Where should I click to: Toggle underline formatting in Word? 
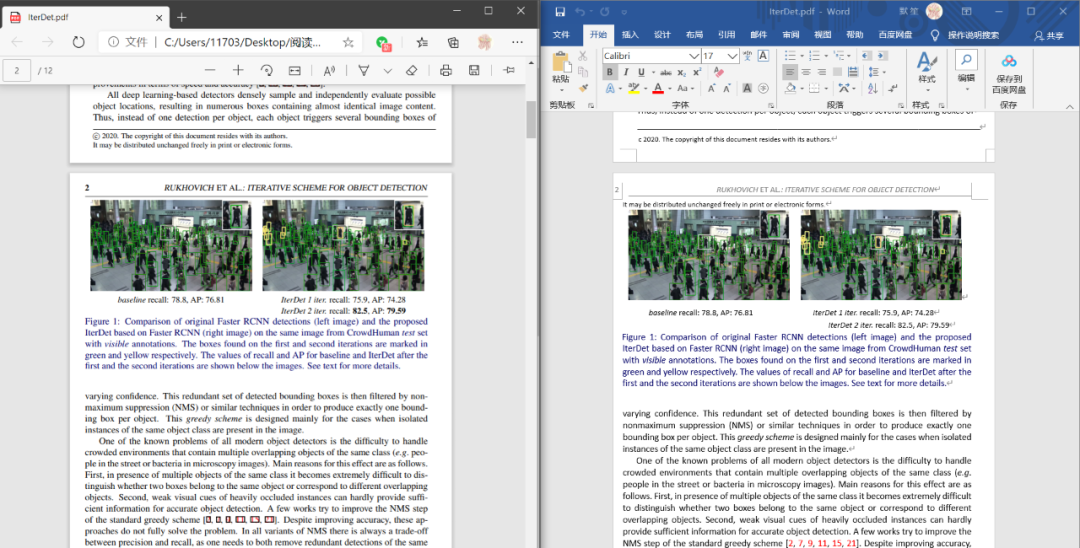point(641,72)
